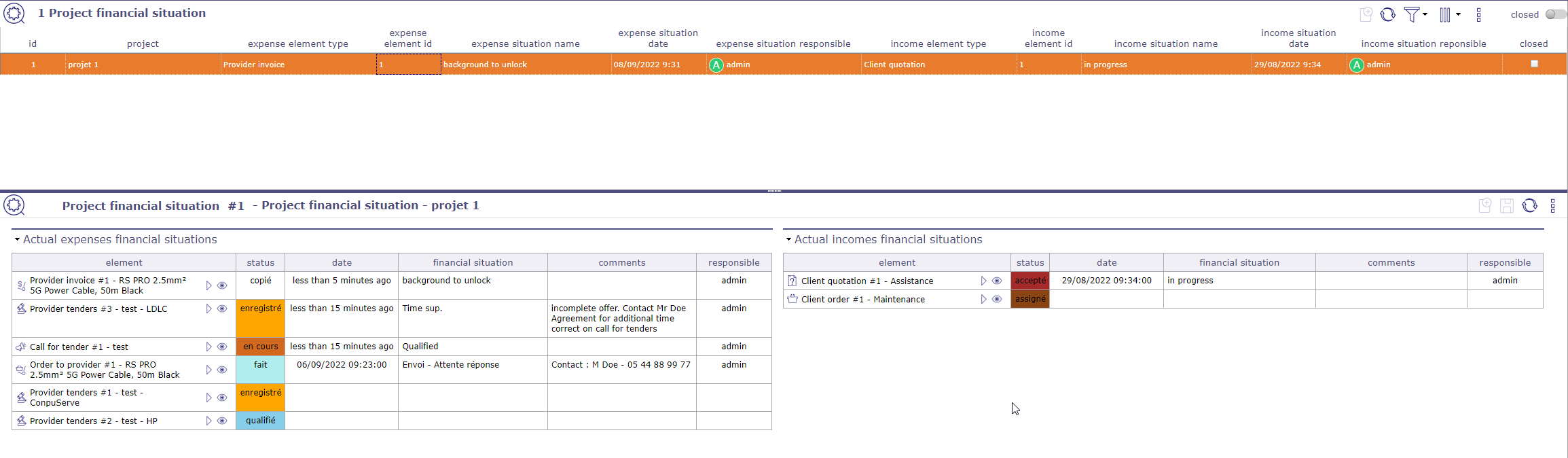
Task: Go to Order to provider #1 via arrow
Action: point(208,370)
